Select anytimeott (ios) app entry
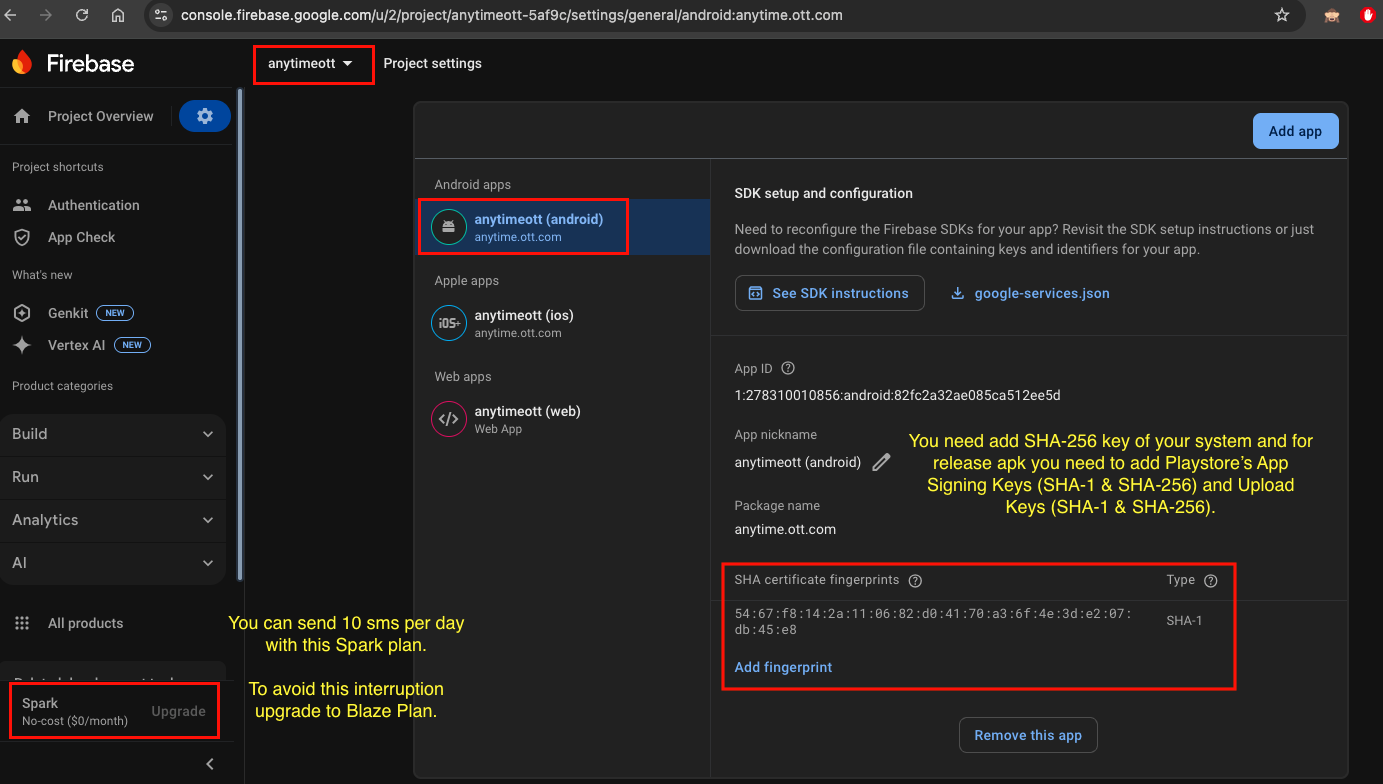Screen dimensions: 1383x784 click(x=564, y=323)
